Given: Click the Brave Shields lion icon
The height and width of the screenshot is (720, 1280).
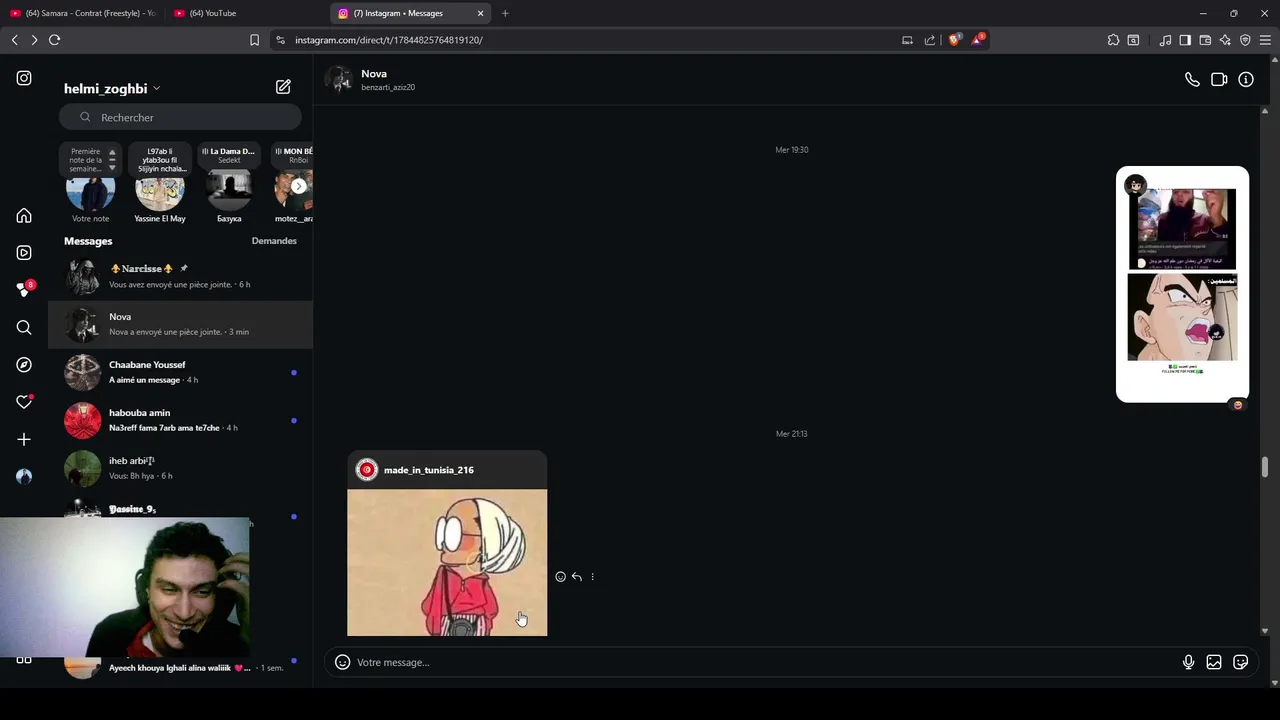Looking at the screenshot, I should pyautogui.click(x=954, y=40).
